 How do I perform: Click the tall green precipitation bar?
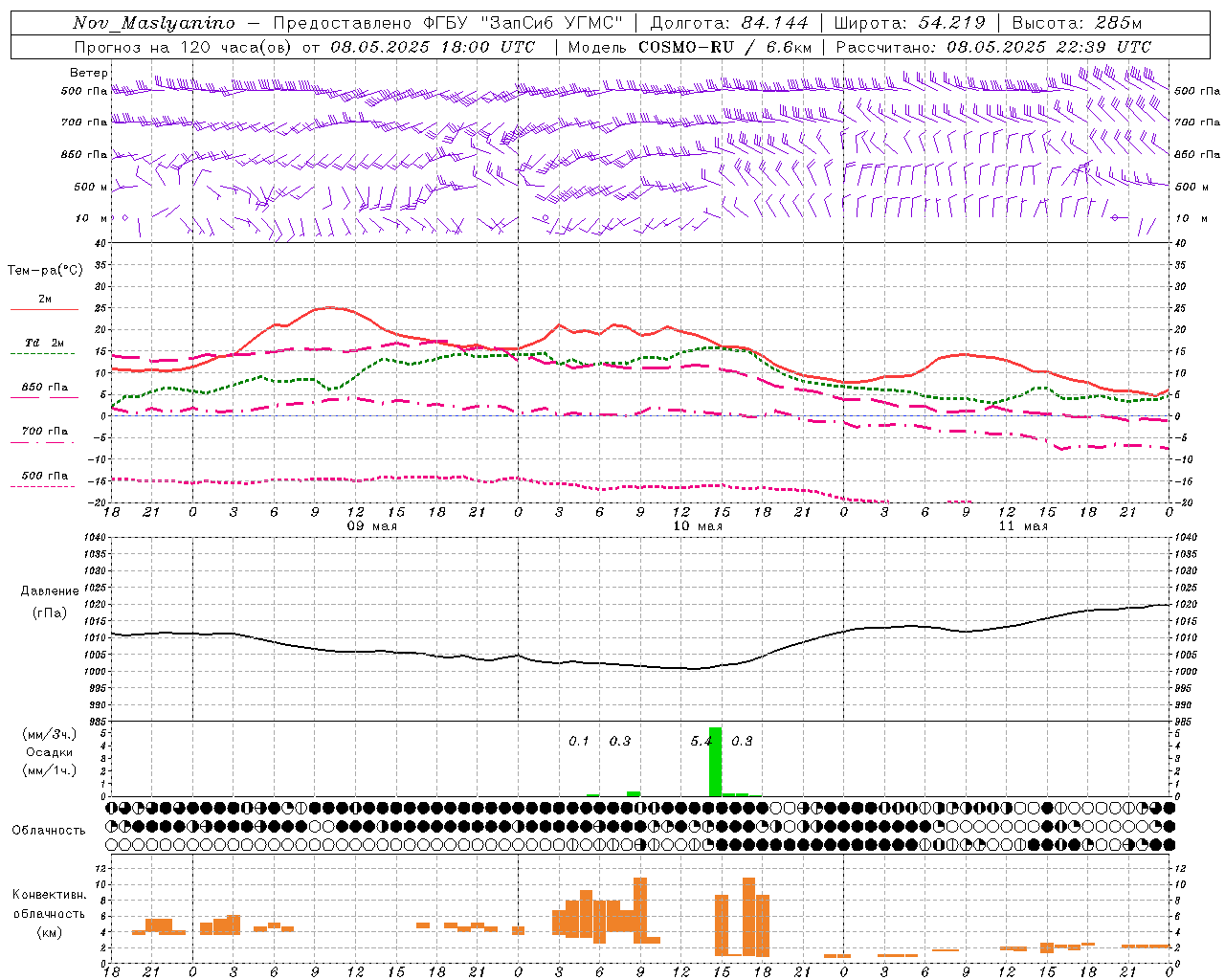click(x=715, y=762)
